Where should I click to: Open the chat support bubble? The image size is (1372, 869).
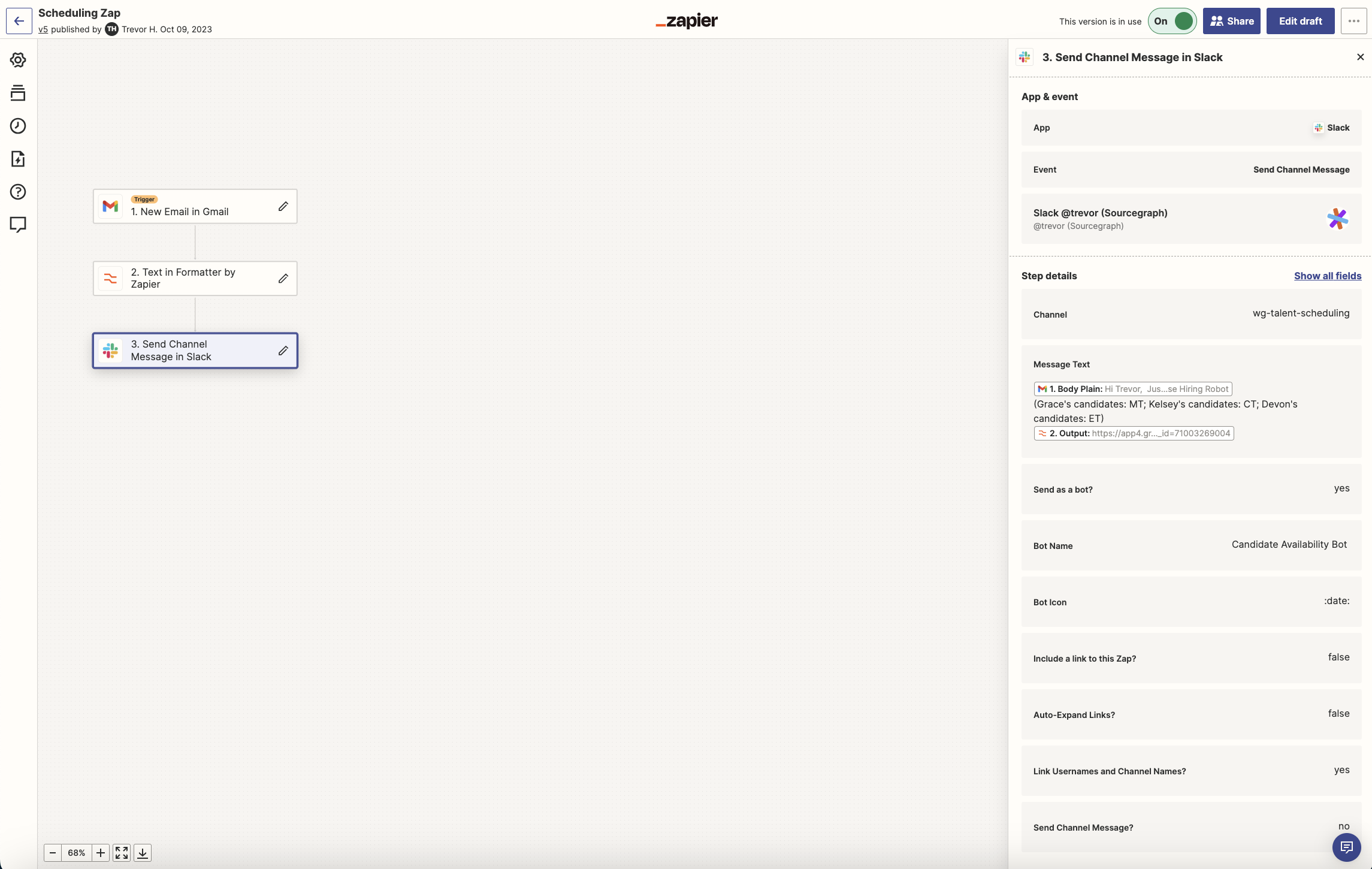pyautogui.click(x=1346, y=847)
